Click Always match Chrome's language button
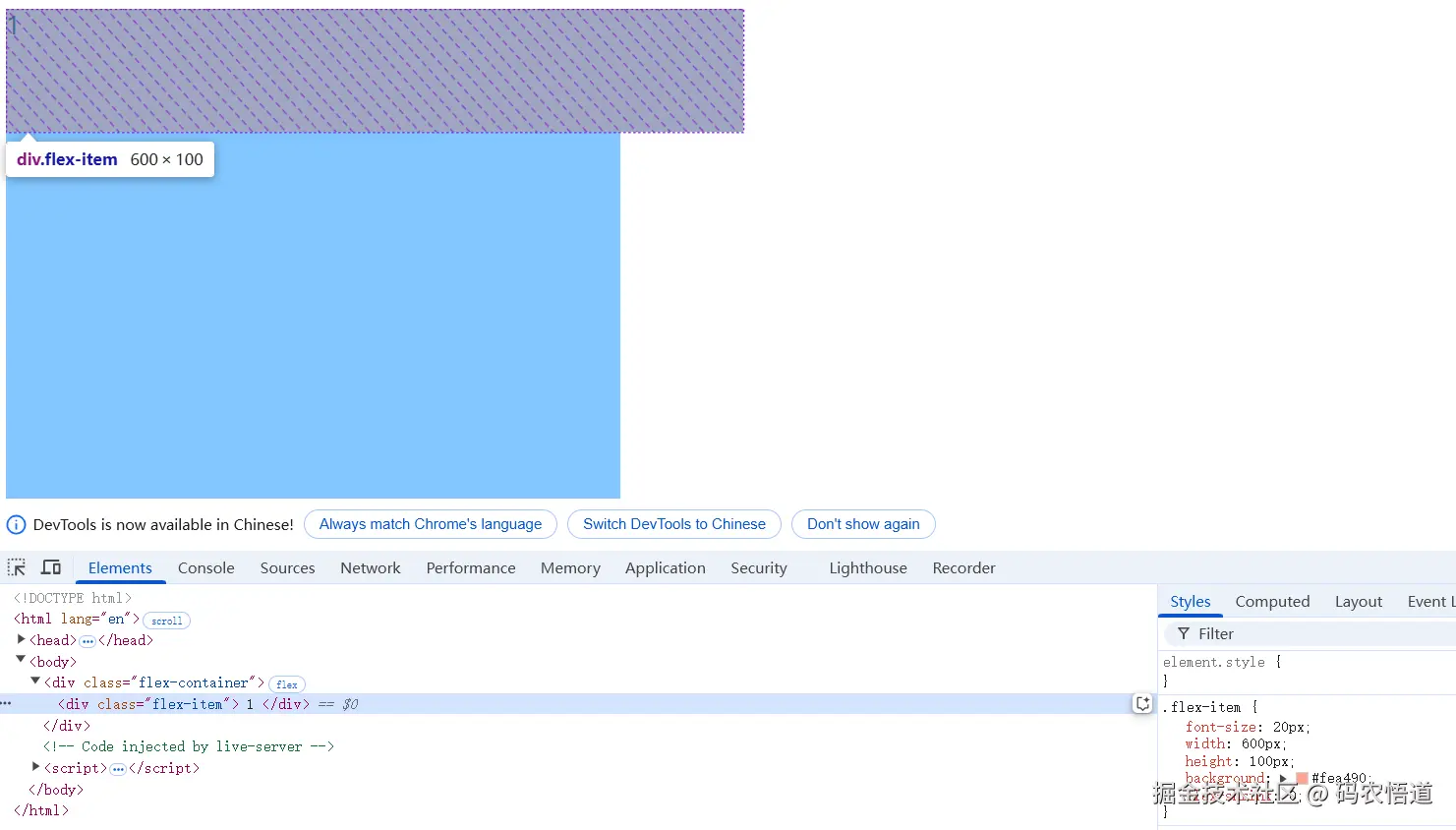This screenshot has height=830, width=1456. [x=431, y=524]
